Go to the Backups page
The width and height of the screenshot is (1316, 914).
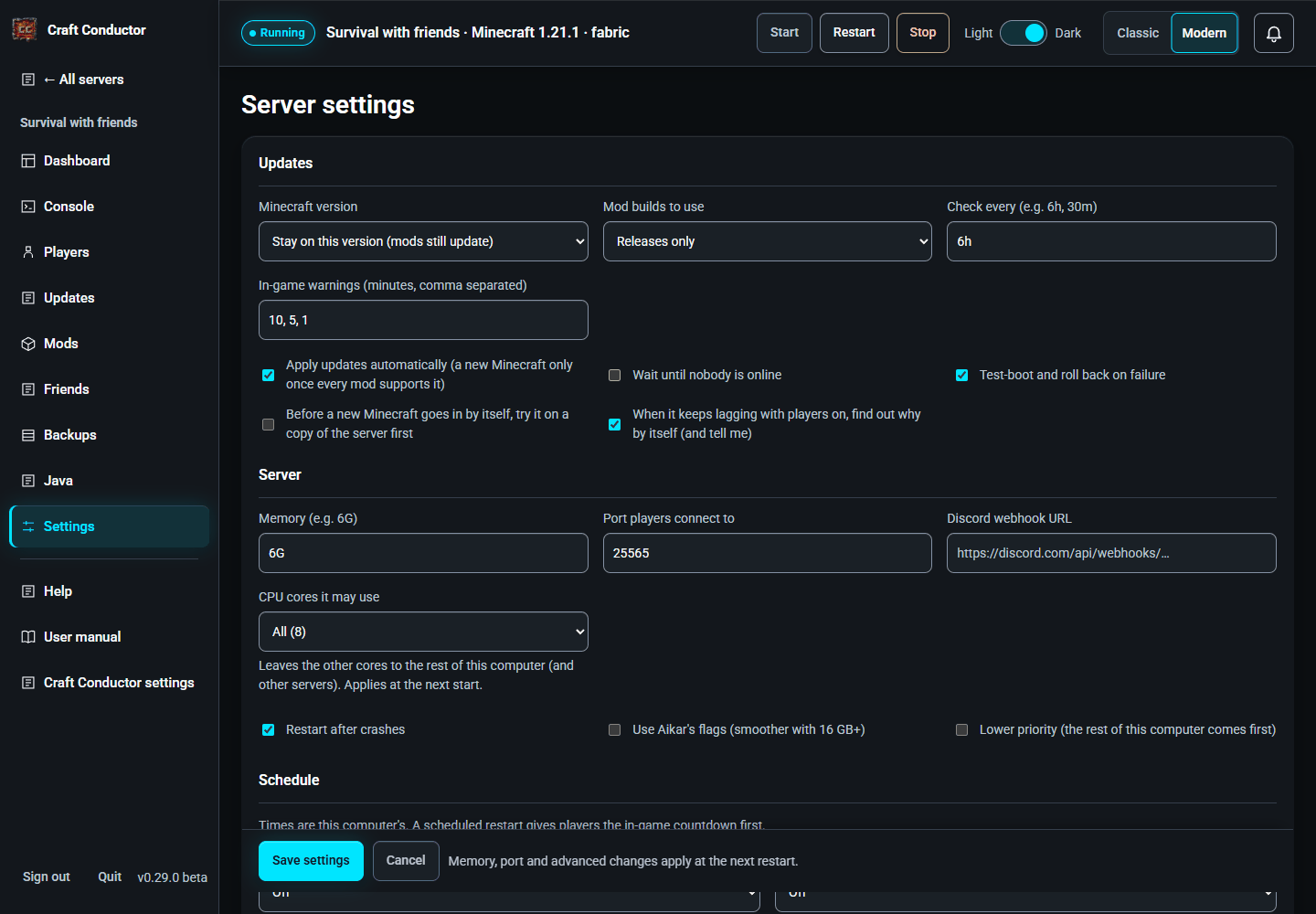tap(110, 435)
